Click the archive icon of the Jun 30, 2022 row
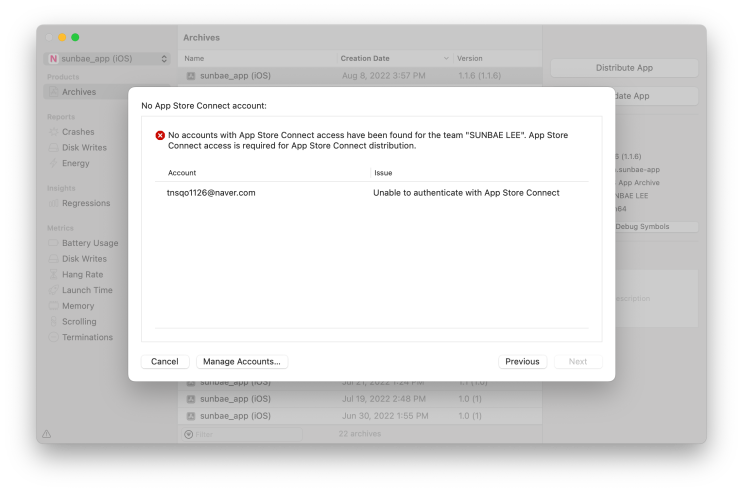Screen dimensions: 743x492 coord(191,416)
